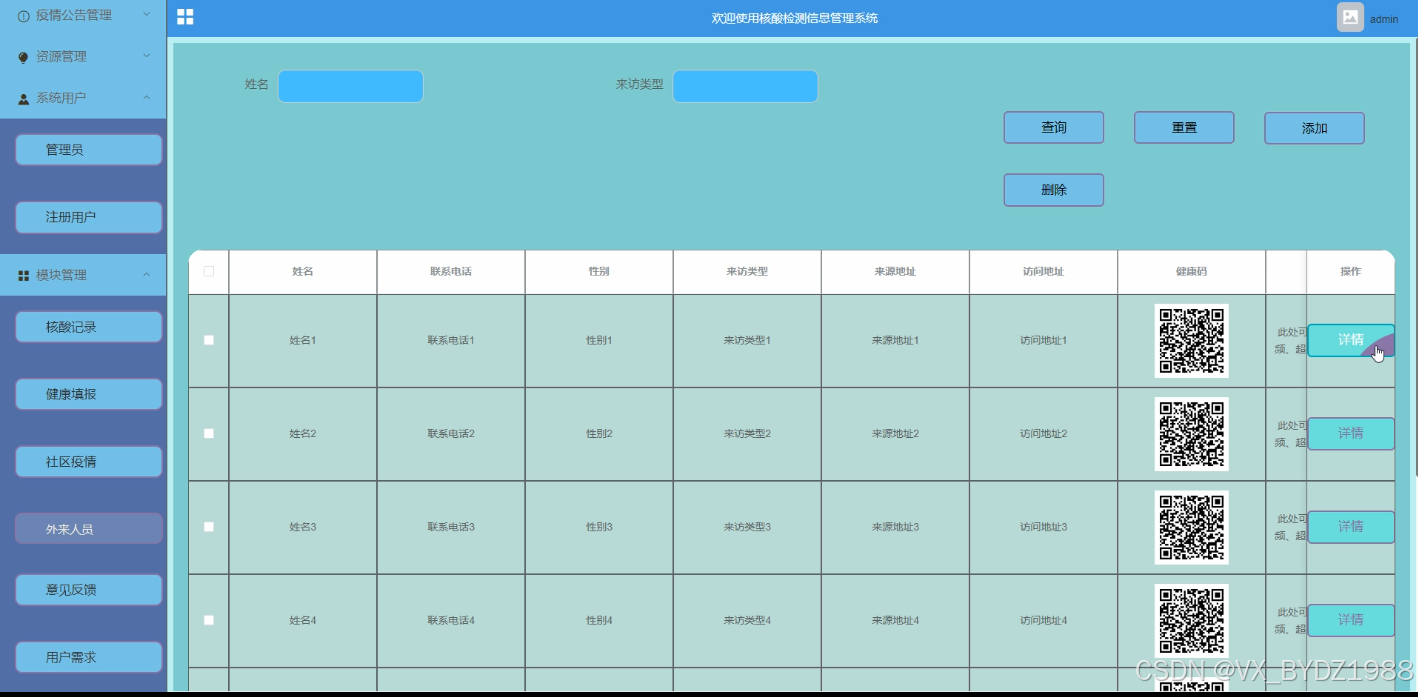The height and width of the screenshot is (697, 1418).
Task: Click the 疫情公告管理 info icon
Action: coord(24,16)
